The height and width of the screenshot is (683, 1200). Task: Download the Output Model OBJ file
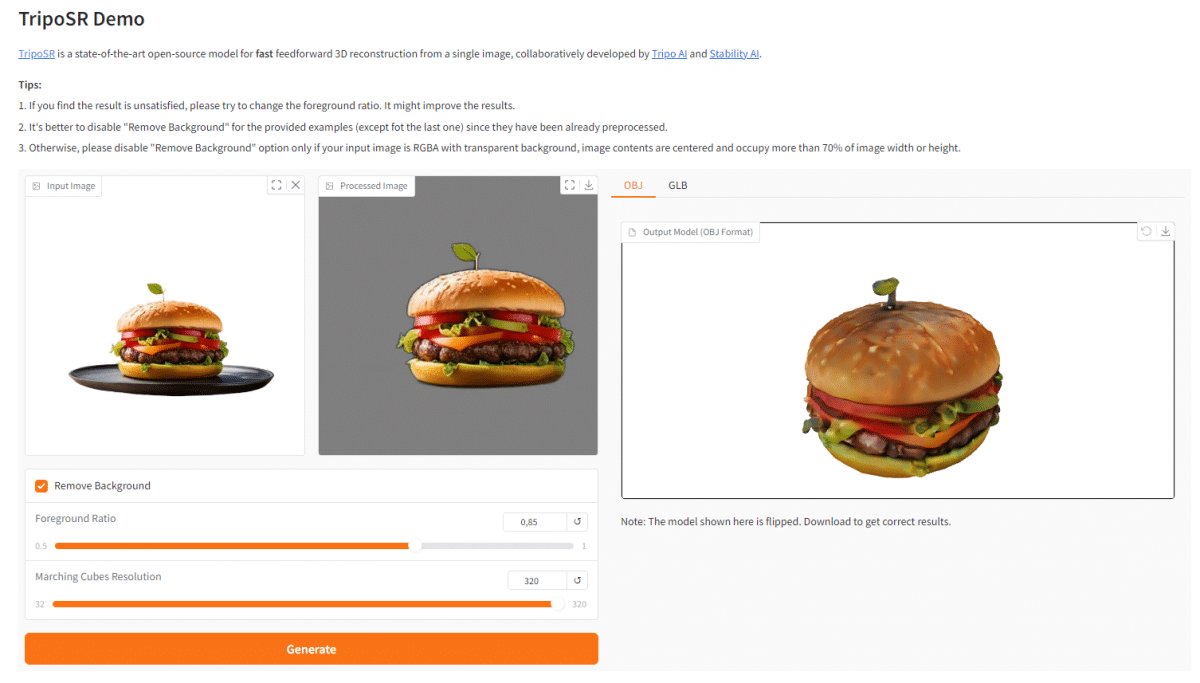click(x=1165, y=231)
